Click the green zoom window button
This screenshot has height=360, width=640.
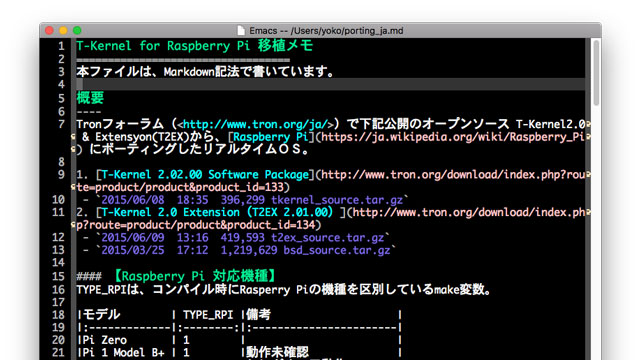(x=77, y=31)
